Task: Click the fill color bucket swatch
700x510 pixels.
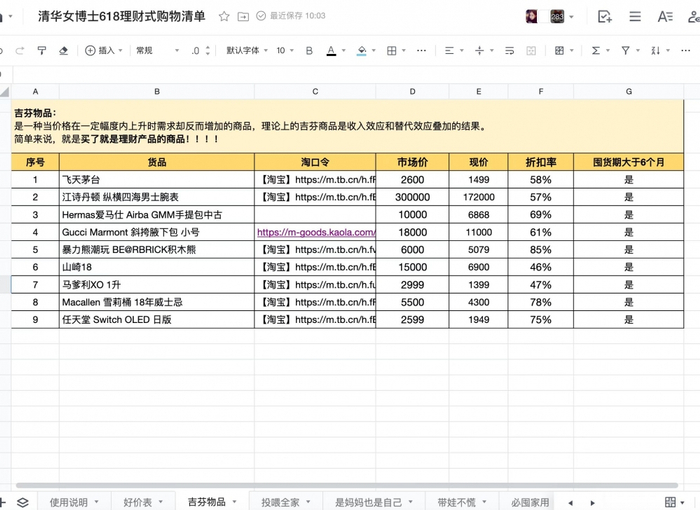Action: [x=361, y=50]
